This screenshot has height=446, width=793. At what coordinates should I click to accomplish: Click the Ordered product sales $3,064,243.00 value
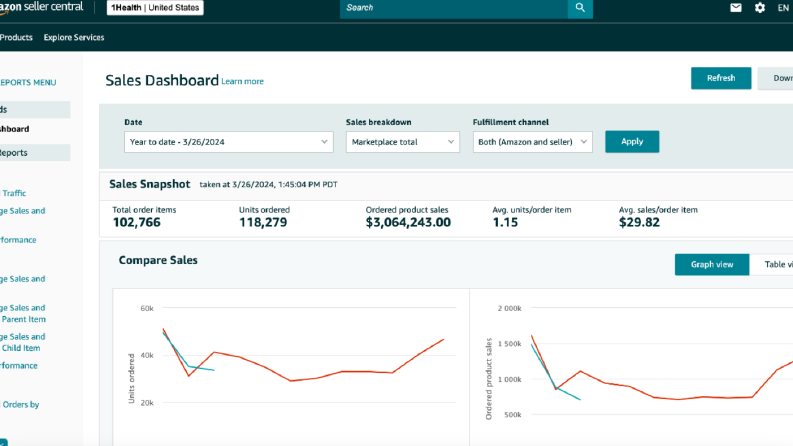point(408,222)
